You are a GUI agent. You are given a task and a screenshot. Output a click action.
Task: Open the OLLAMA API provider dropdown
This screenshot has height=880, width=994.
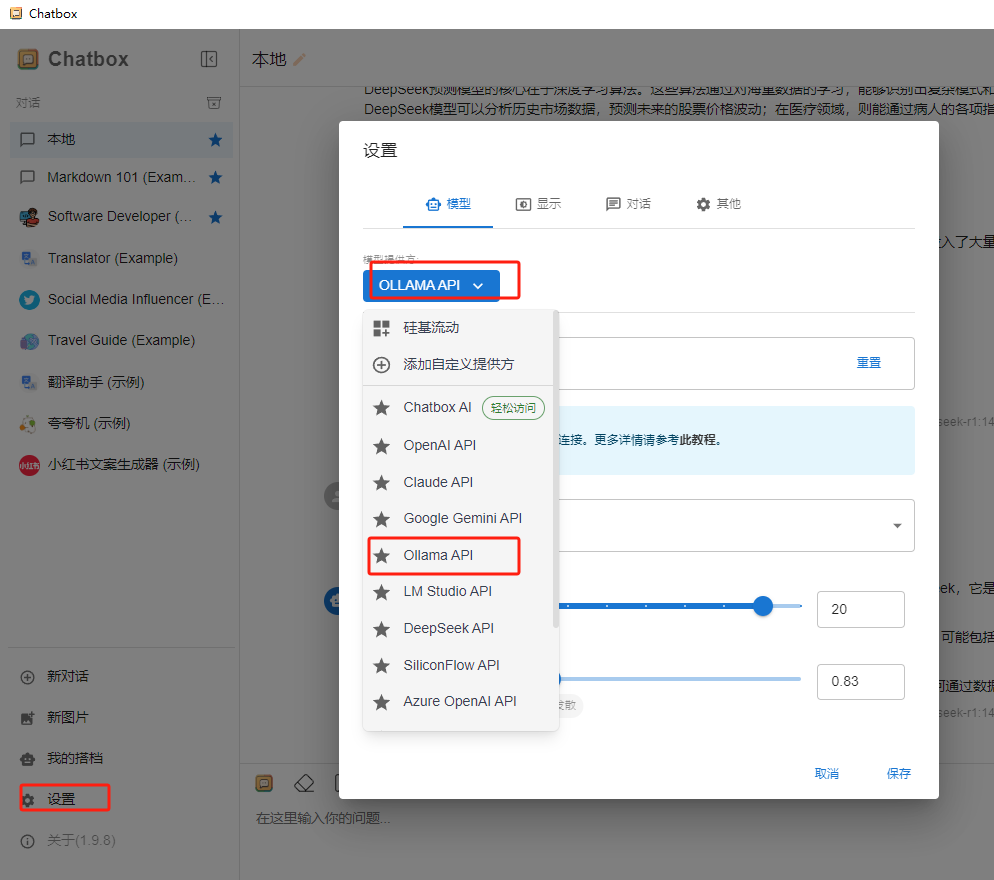tap(431, 285)
